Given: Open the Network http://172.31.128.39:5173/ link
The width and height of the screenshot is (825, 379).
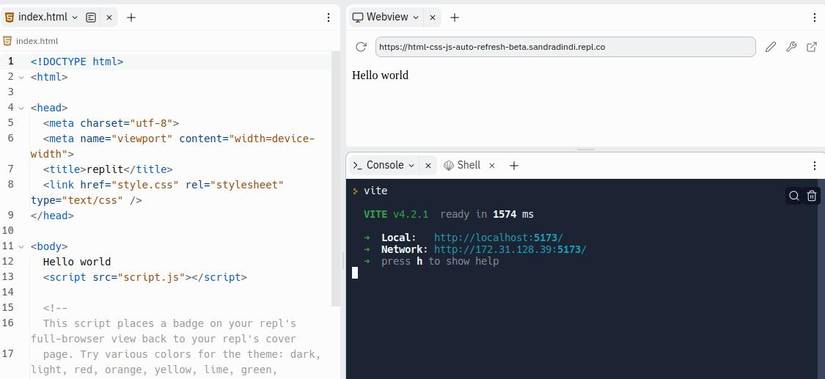Looking at the screenshot, I should coord(510,250).
